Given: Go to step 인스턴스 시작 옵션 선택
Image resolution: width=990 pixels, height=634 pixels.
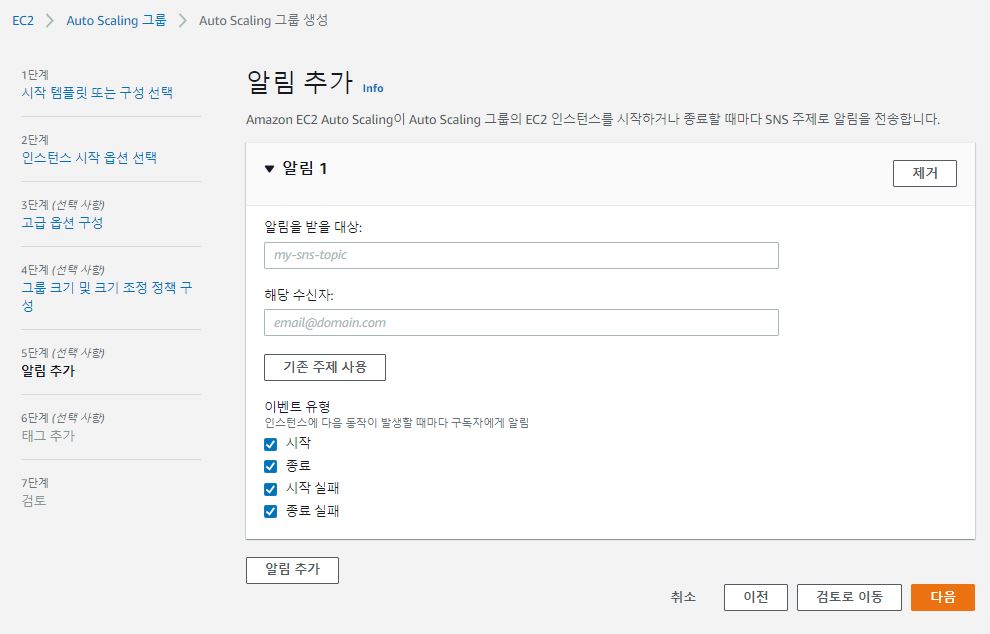Looking at the screenshot, I should [x=89, y=158].
